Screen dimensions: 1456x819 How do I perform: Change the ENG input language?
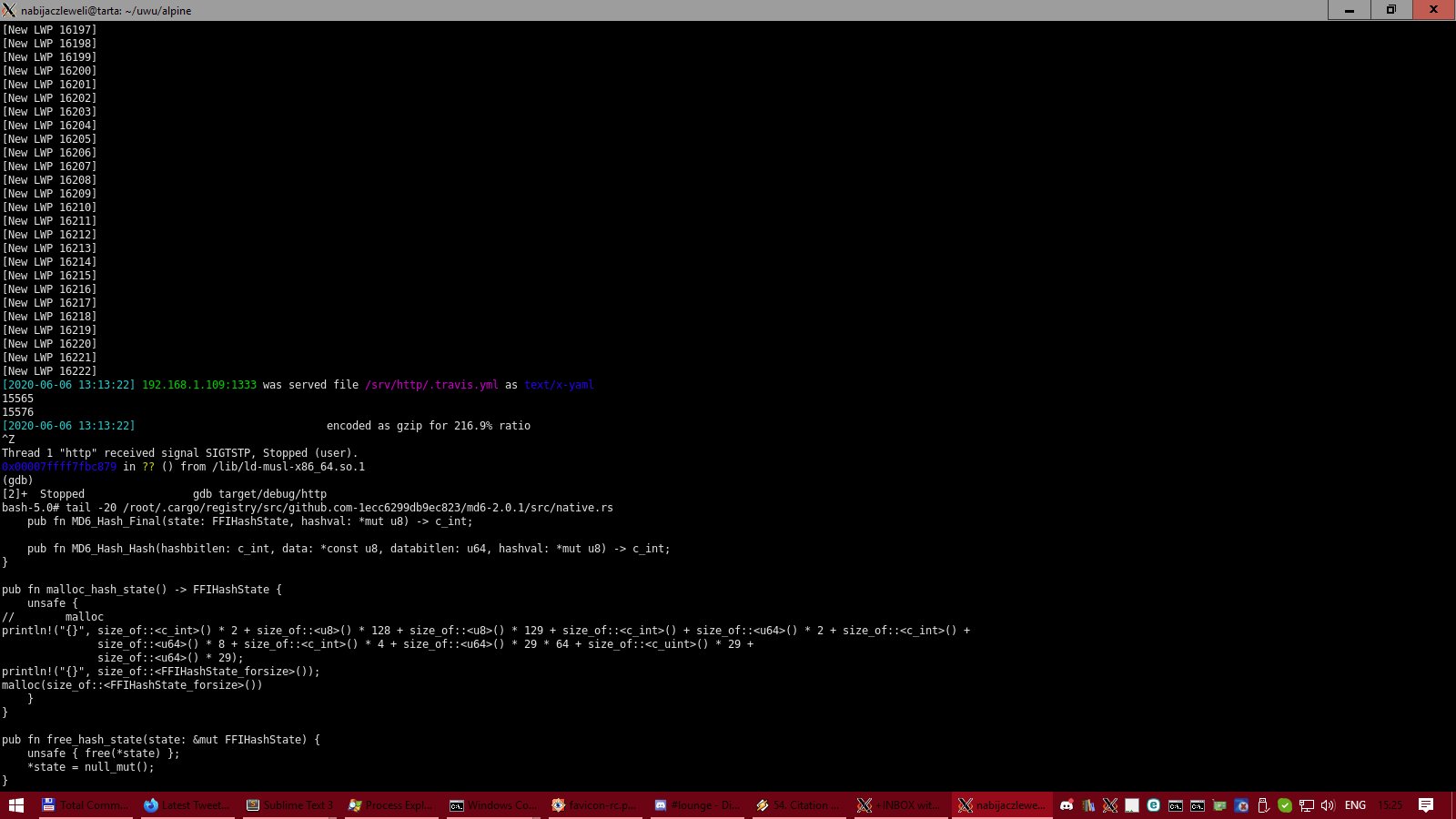click(1355, 805)
